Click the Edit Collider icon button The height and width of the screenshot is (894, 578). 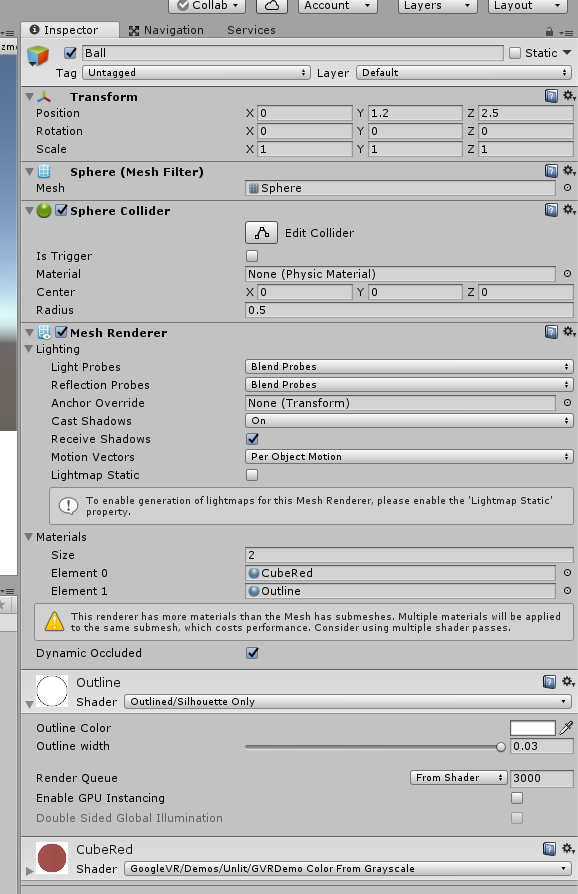pos(262,233)
